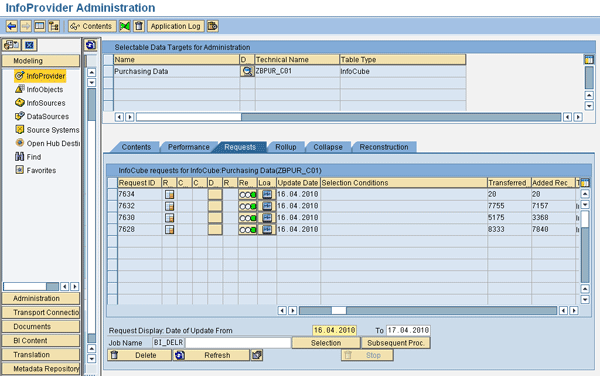
Task: Click the Date of Update From field
Action: (334, 330)
